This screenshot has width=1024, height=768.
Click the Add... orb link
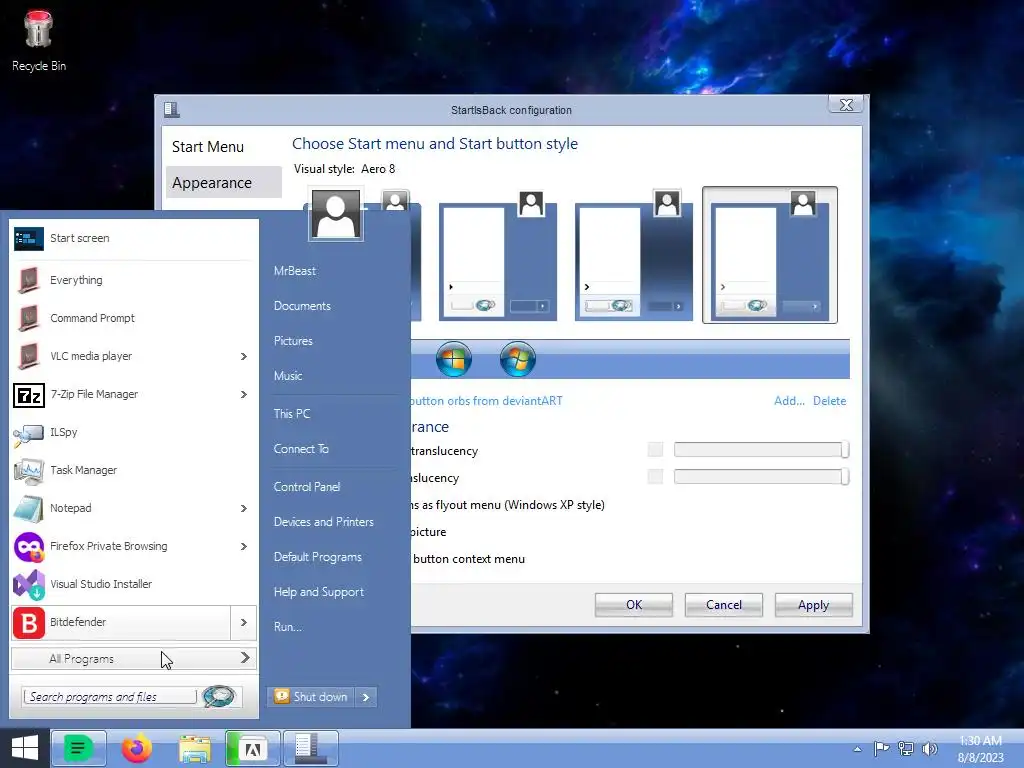789,401
